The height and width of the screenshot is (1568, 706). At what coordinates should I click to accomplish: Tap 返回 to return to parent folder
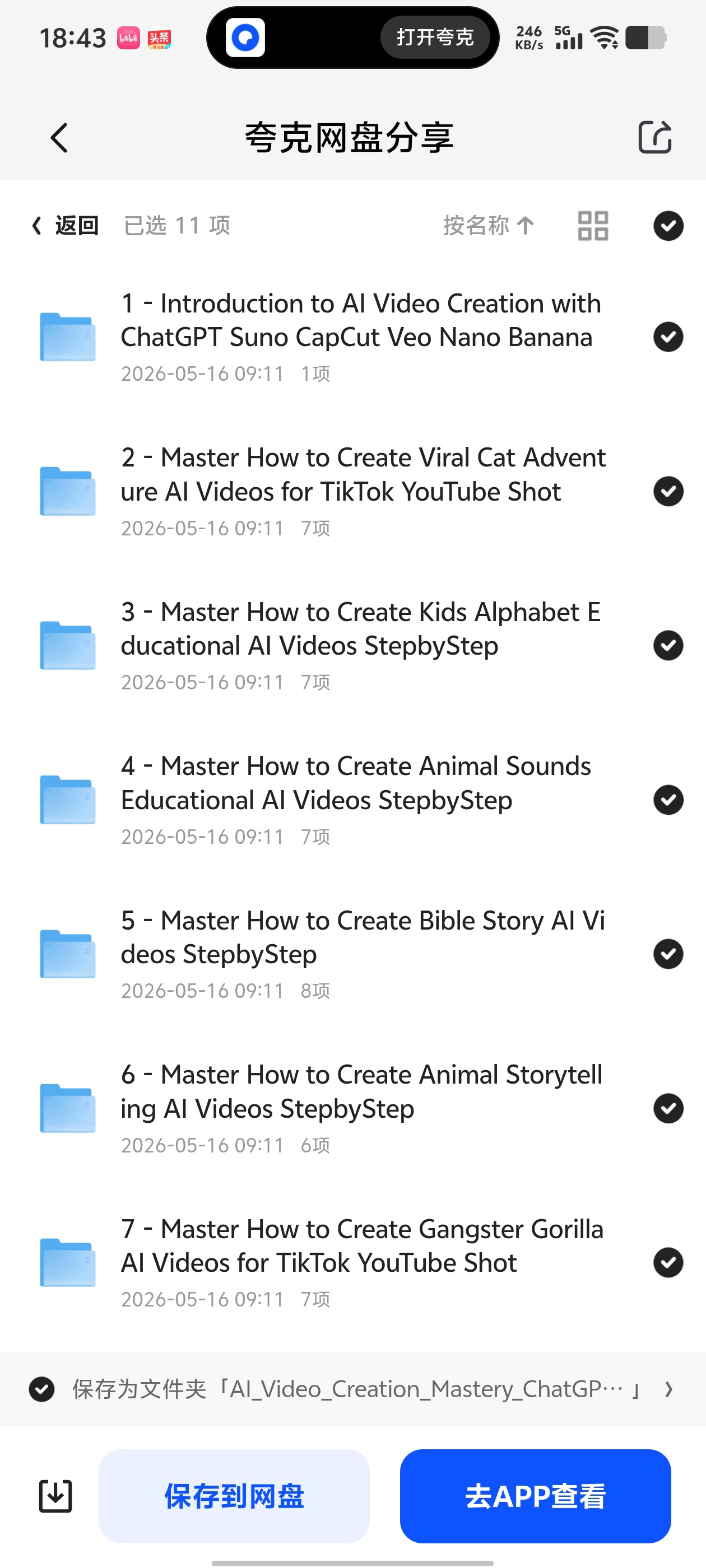coord(65,226)
